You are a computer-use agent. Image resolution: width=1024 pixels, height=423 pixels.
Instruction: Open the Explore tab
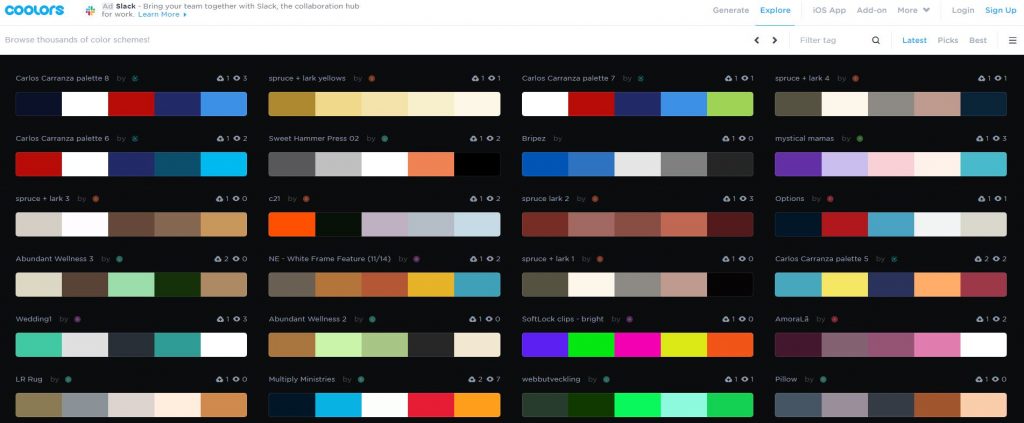click(775, 10)
